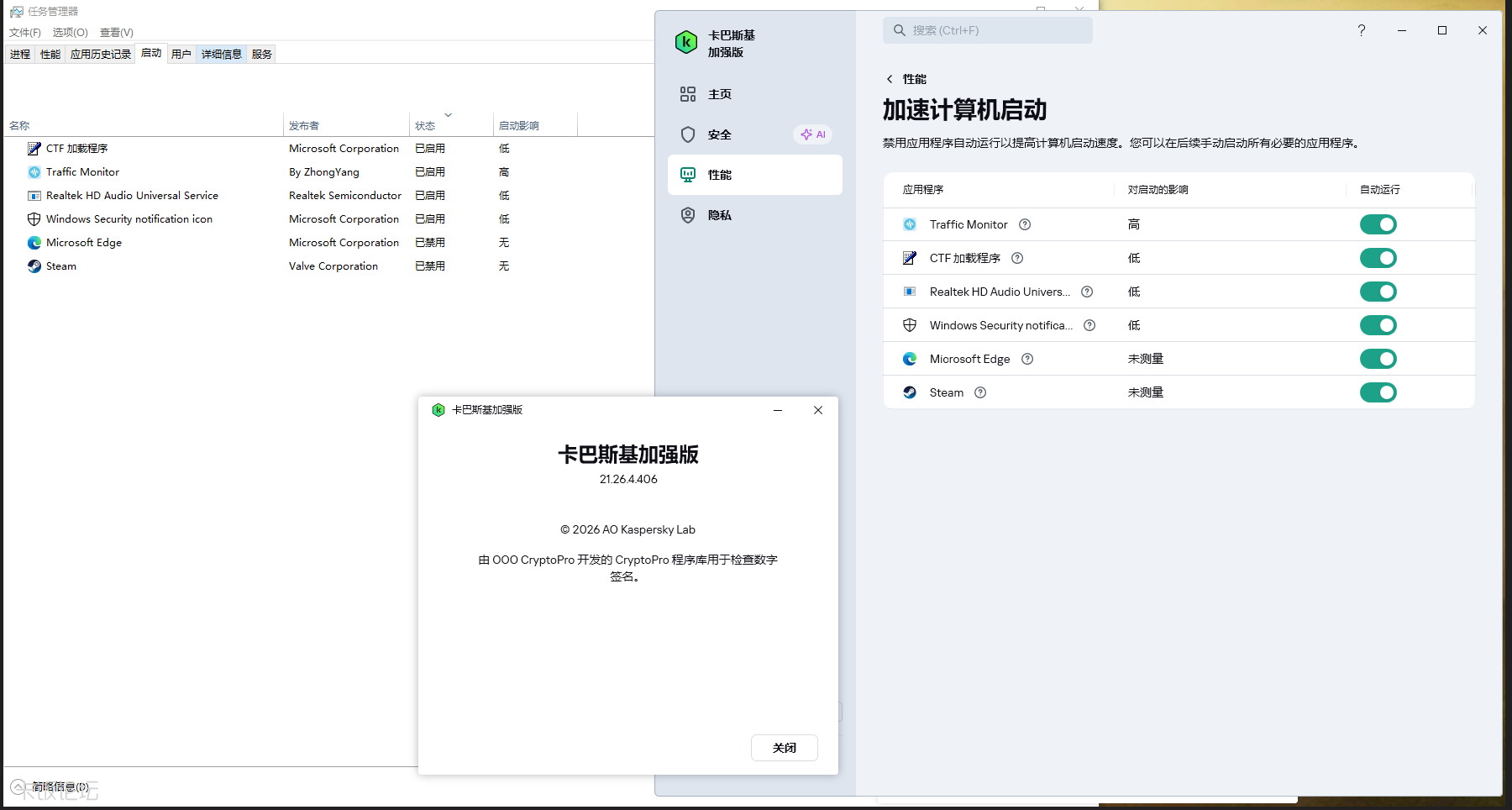1512x810 pixels.
Task: Open the 查看(V) menu in Task Manager
Action: [x=117, y=33]
